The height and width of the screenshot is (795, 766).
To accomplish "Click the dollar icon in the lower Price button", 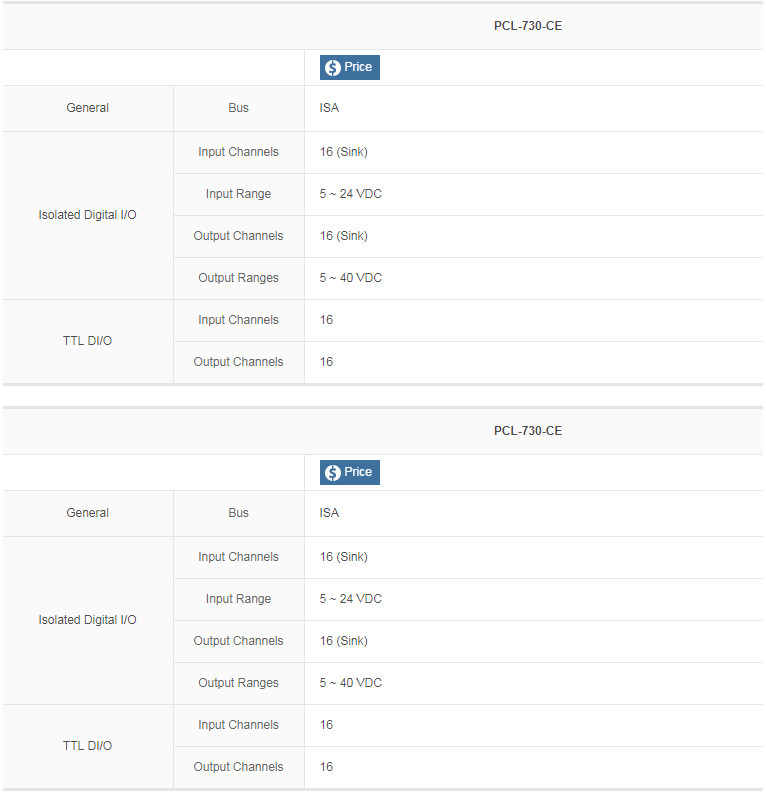I will (333, 473).
